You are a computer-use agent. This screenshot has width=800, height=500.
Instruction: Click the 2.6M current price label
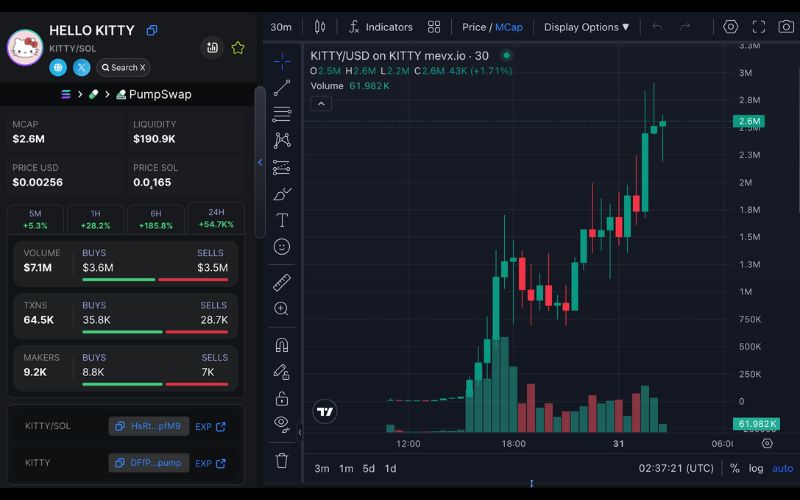point(749,121)
